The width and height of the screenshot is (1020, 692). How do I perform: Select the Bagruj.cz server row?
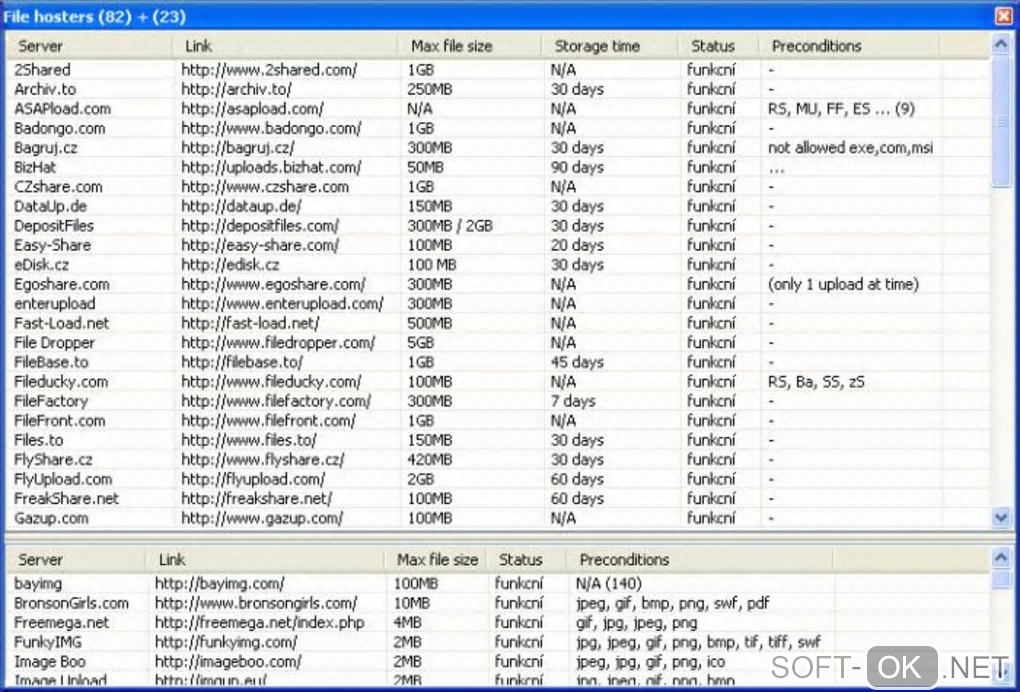tap(499, 148)
